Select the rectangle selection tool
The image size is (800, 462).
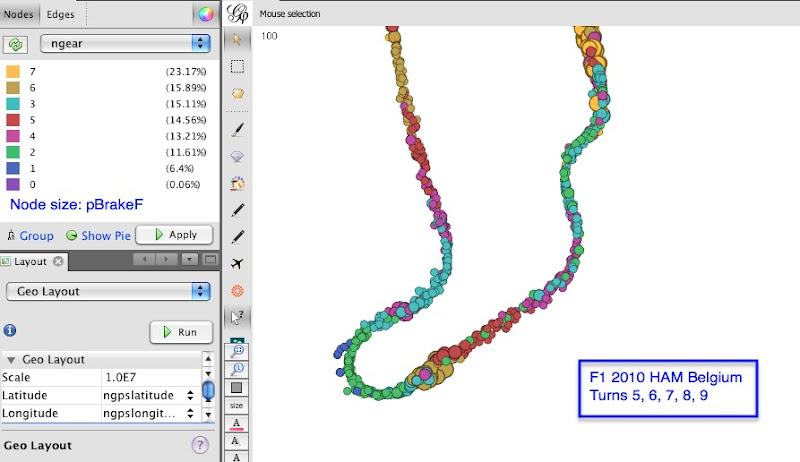pyautogui.click(x=237, y=66)
